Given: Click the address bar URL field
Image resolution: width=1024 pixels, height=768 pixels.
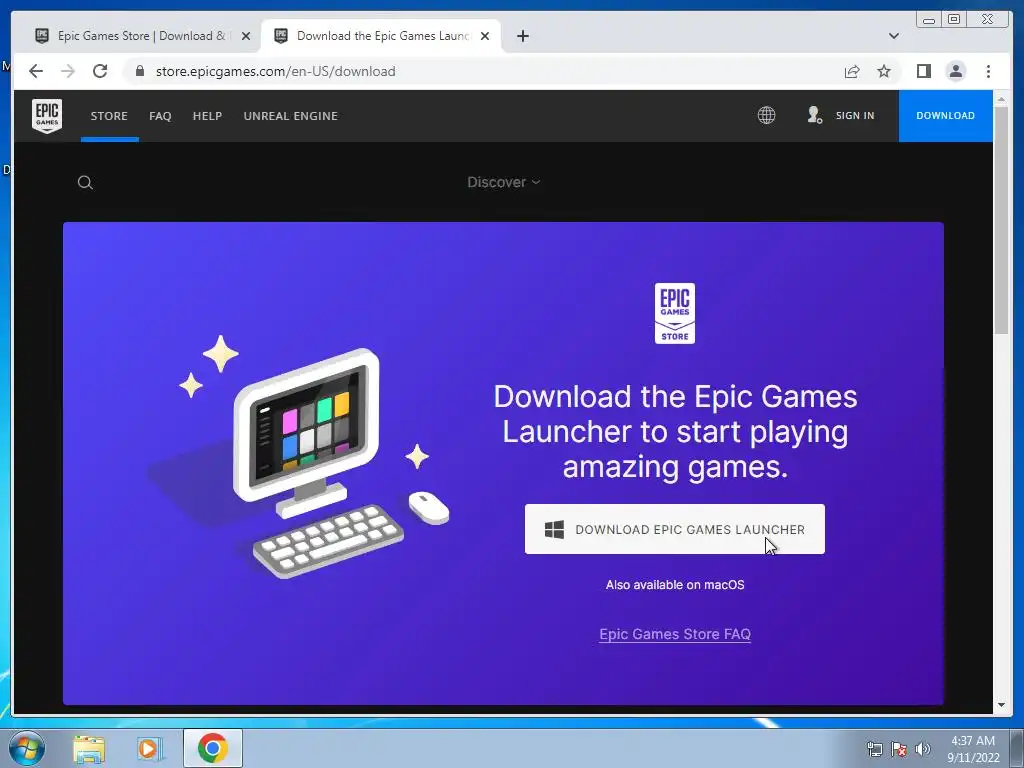Looking at the screenshot, I should tap(483, 71).
